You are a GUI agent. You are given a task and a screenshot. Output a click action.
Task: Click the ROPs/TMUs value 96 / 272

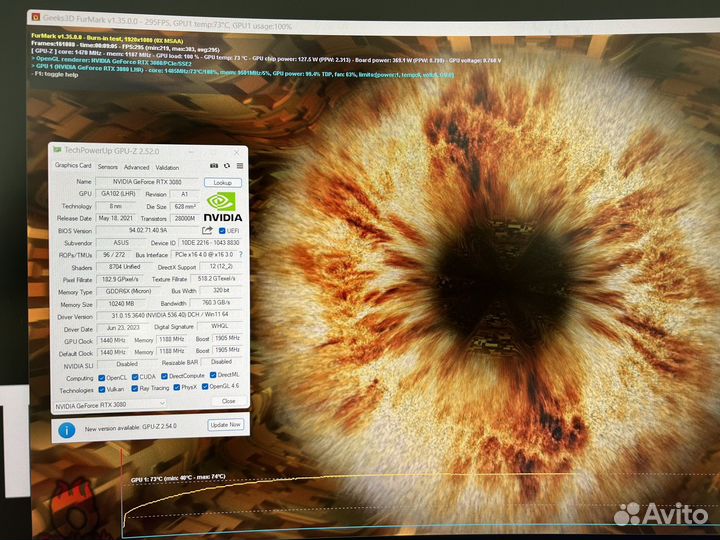[x=113, y=254]
